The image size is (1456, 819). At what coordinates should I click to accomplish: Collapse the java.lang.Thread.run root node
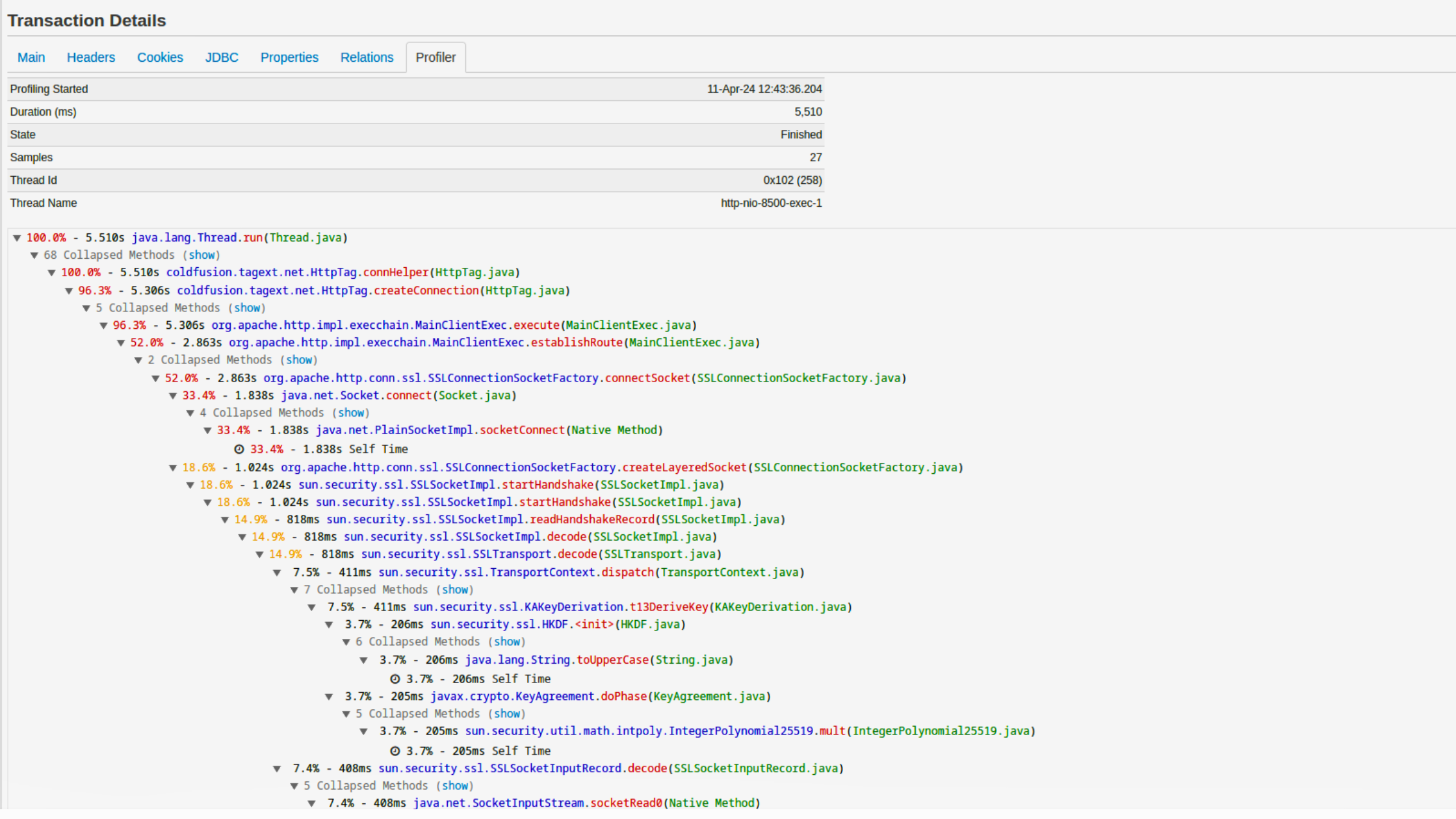[x=17, y=238]
